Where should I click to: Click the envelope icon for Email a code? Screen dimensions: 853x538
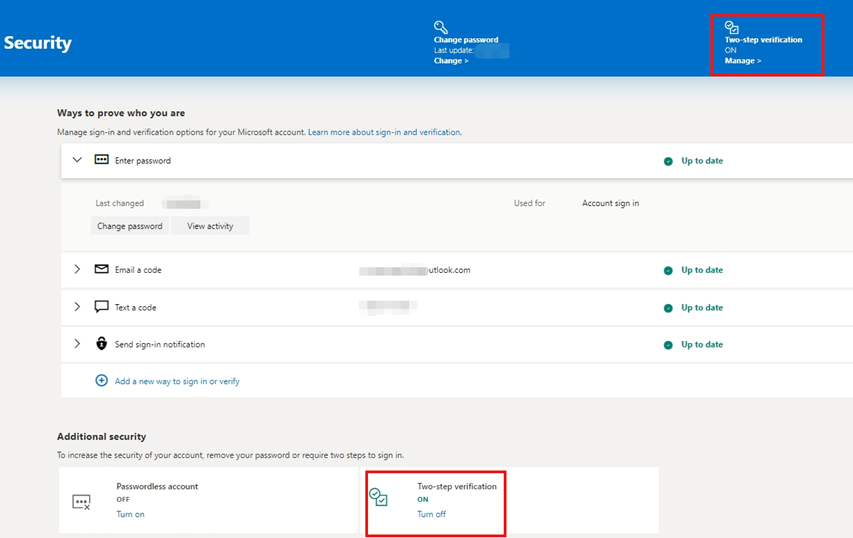[101, 269]
